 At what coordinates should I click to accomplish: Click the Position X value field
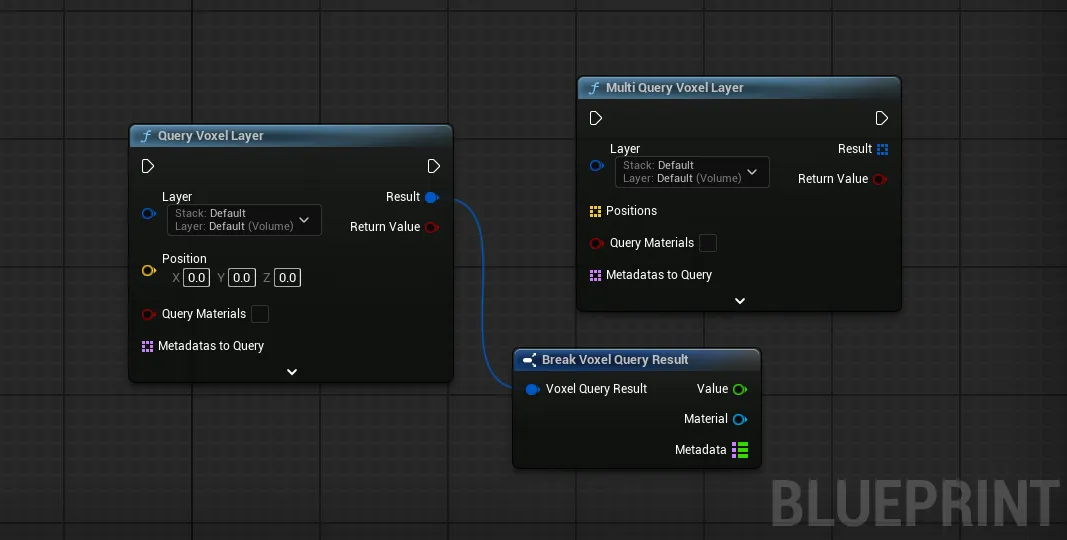(196, 278)
